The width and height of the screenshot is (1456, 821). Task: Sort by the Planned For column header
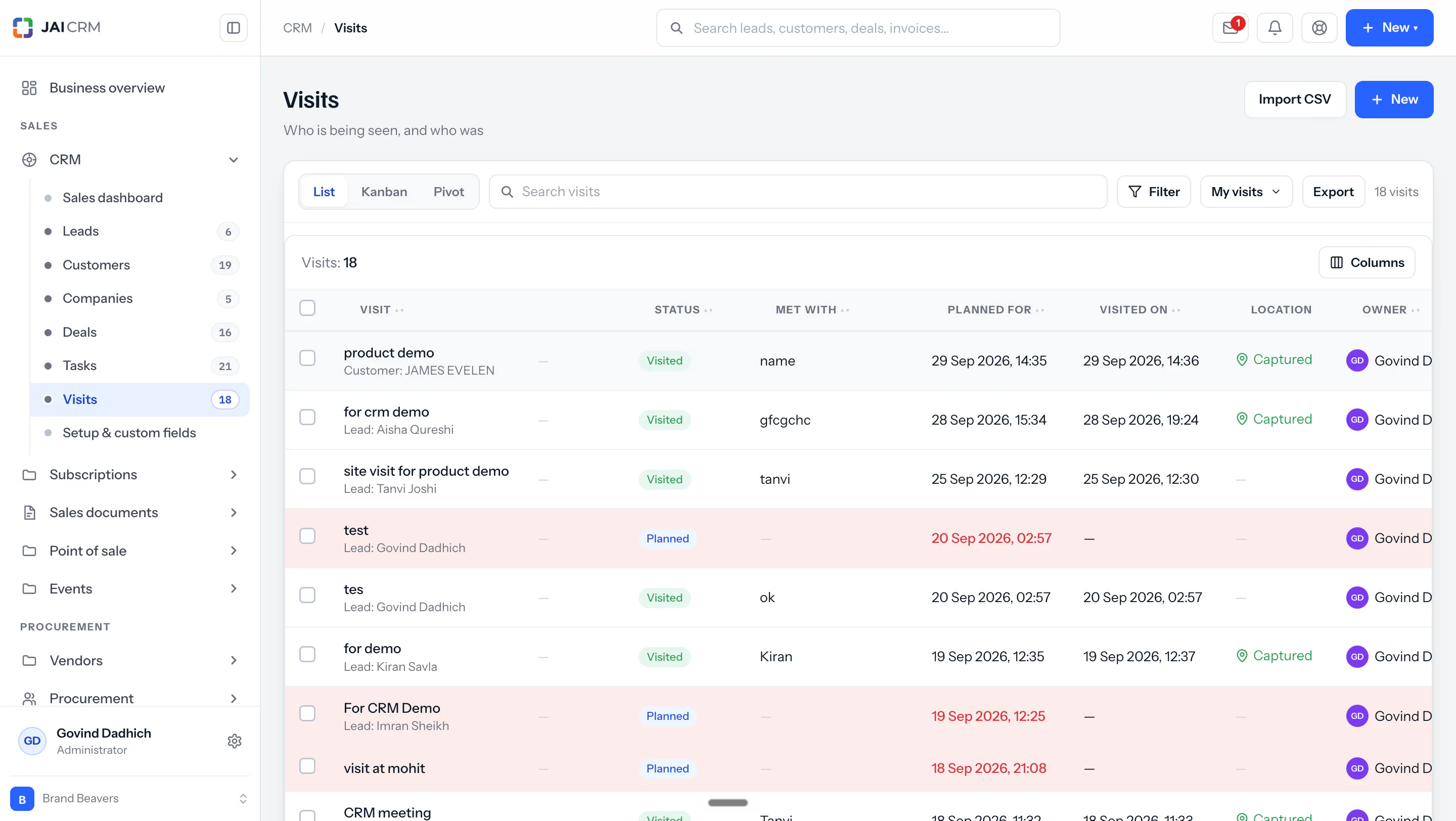996,309
